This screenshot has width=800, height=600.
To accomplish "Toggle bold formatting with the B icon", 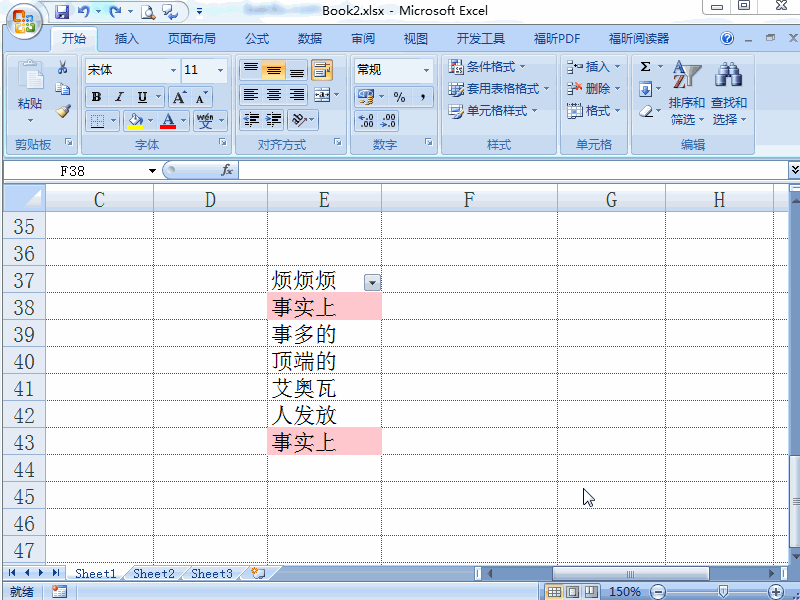I will click(x=95, y=97).
